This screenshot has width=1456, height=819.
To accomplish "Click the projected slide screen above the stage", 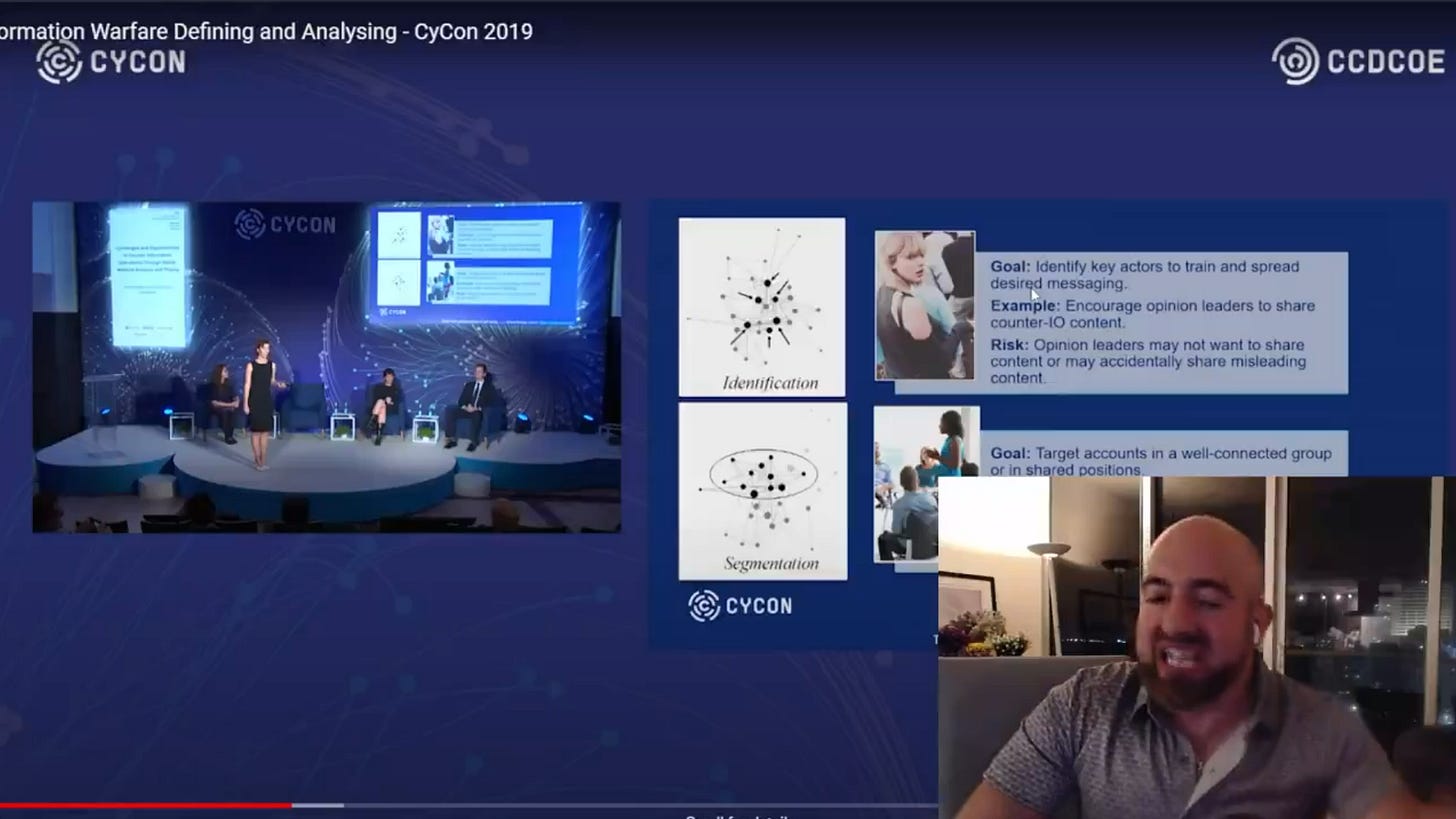I will 475,265.
